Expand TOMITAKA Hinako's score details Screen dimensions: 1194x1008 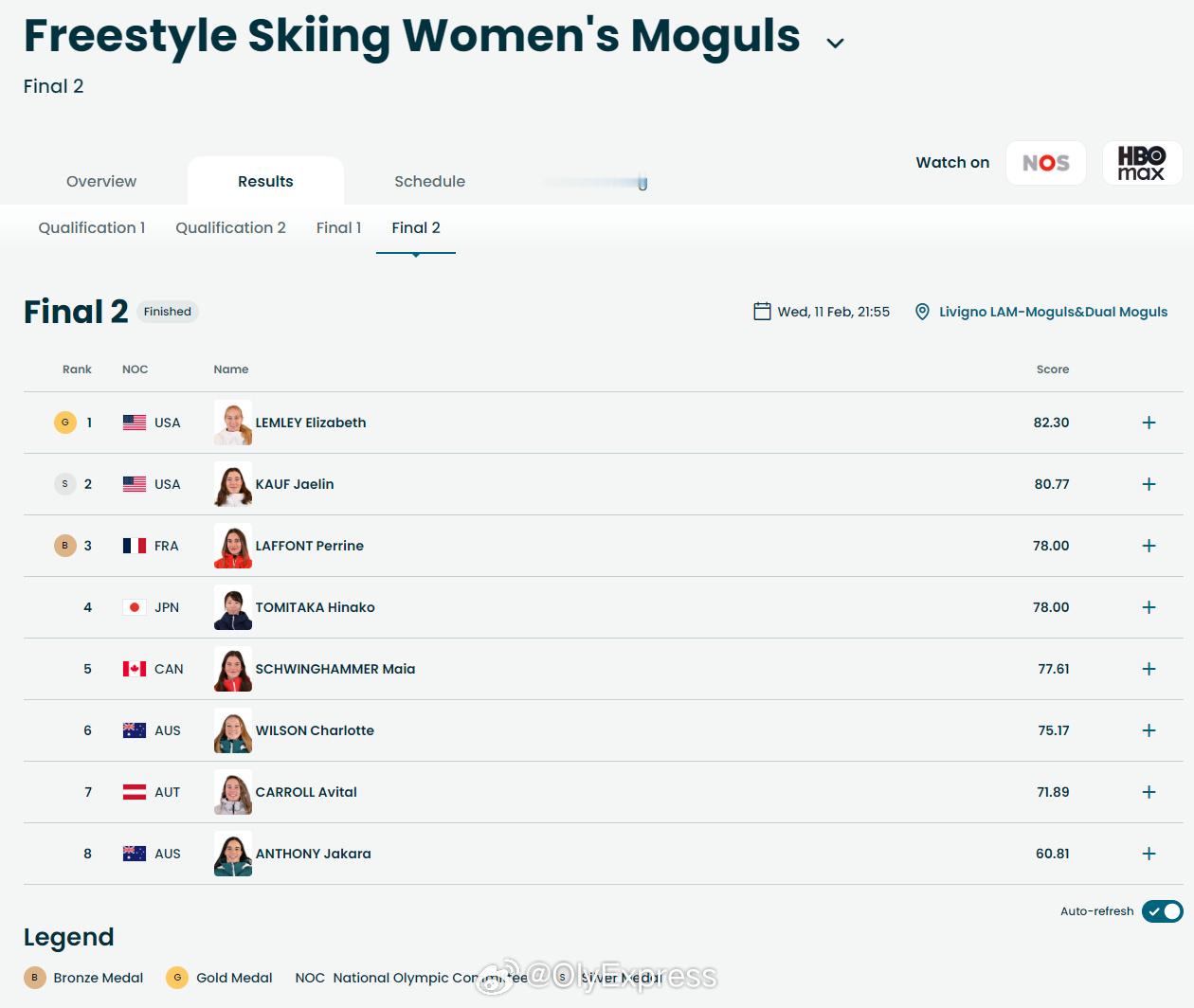click(1149, 607)
